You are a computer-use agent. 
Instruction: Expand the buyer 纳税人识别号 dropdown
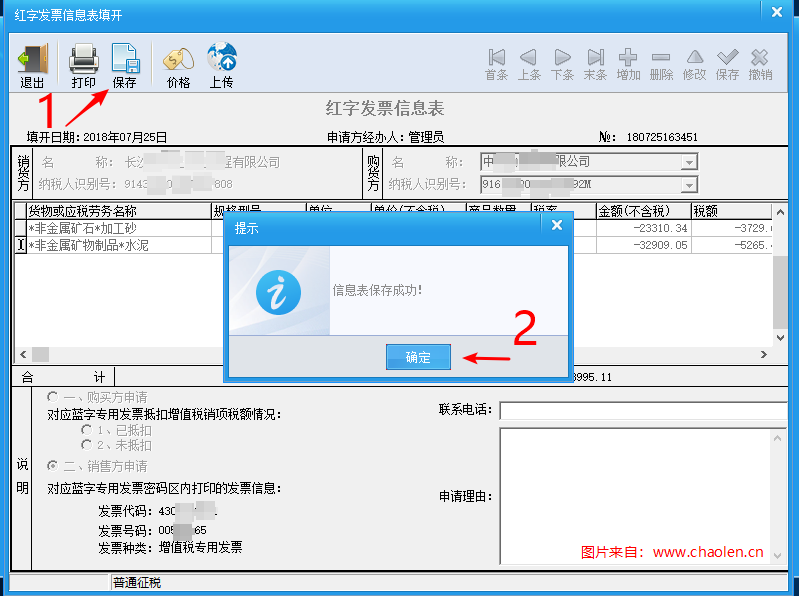689,184
